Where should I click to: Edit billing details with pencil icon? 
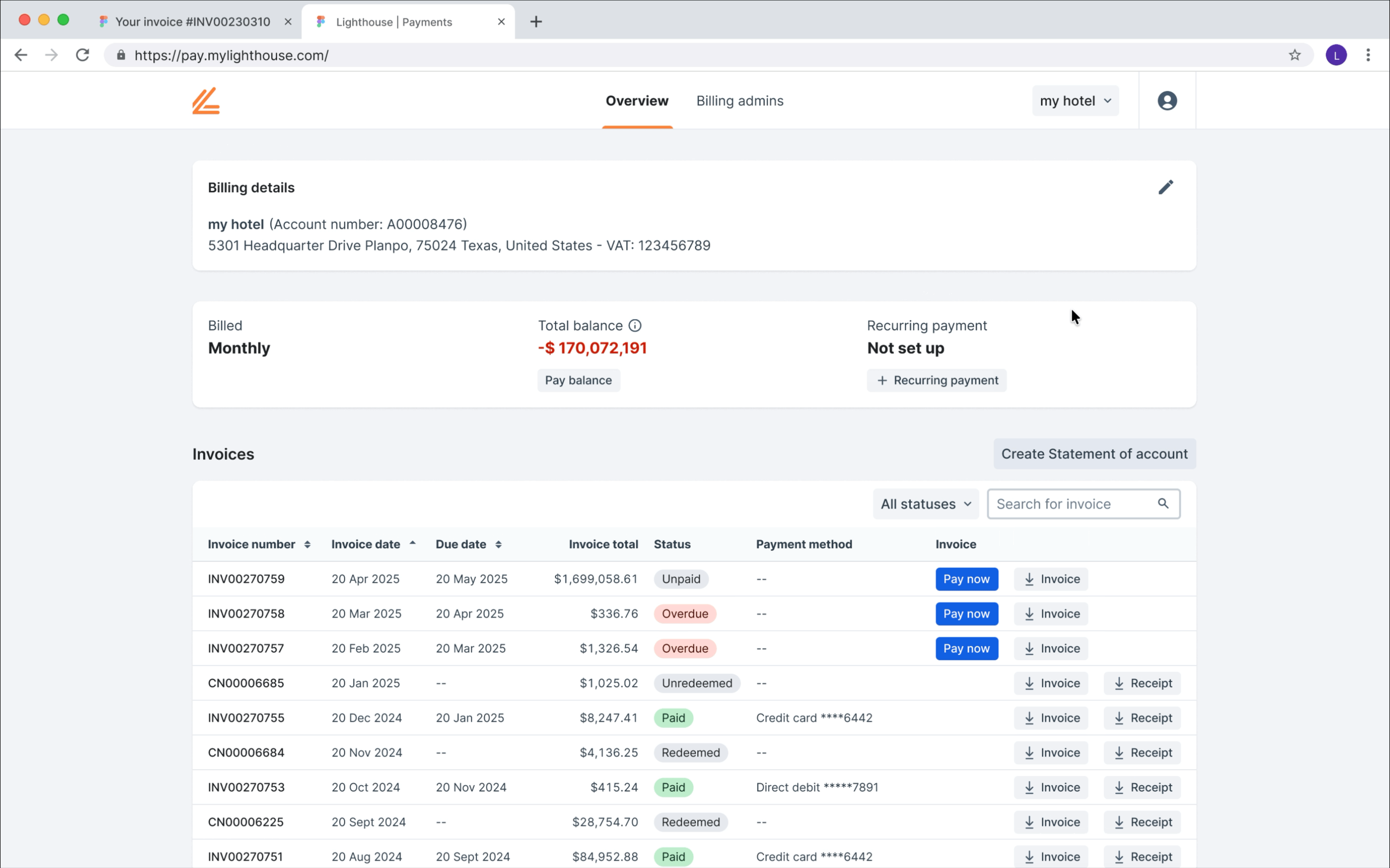[1165, 187]
